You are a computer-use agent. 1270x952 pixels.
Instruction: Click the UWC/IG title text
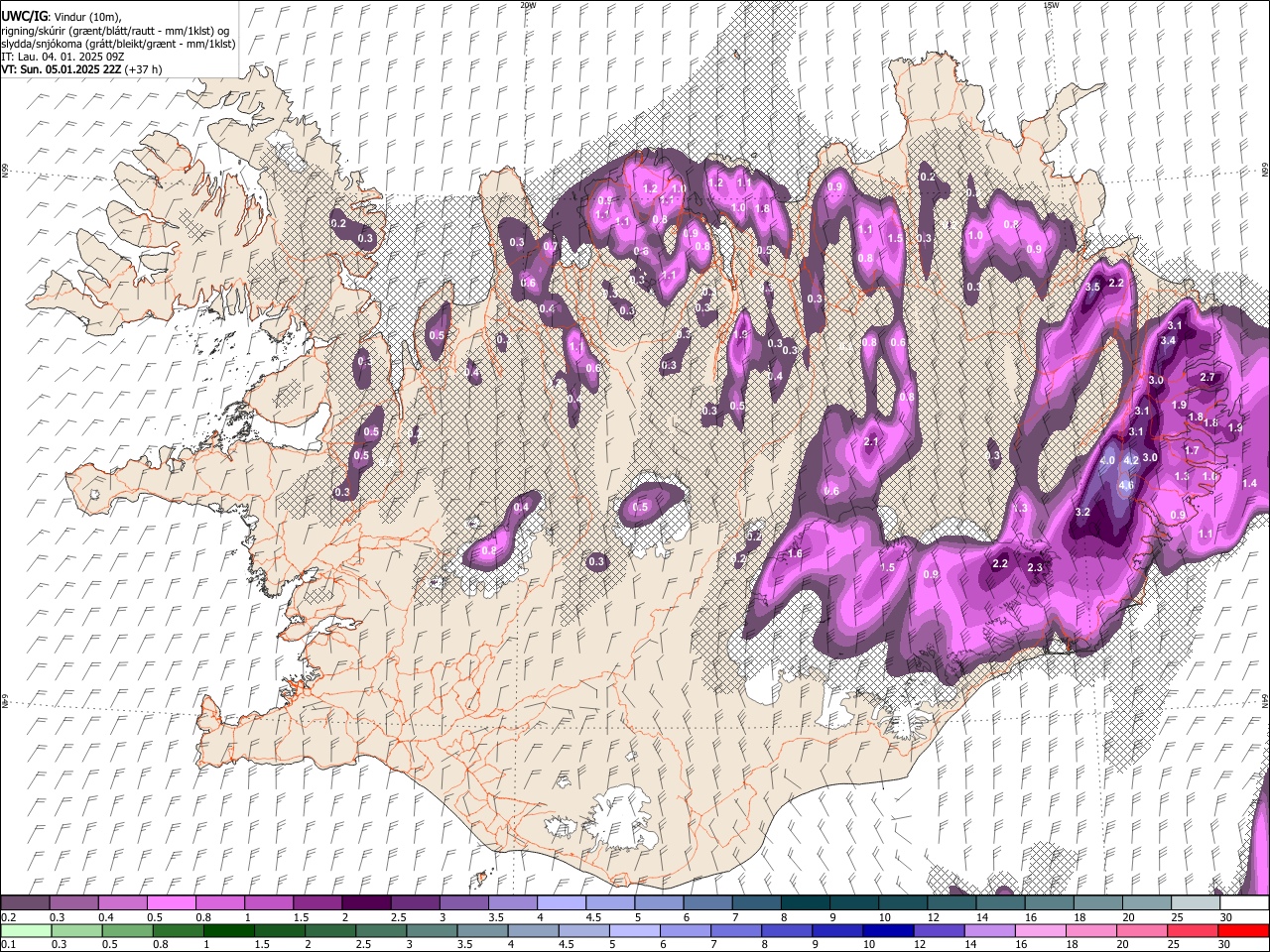tap(24, 17)
